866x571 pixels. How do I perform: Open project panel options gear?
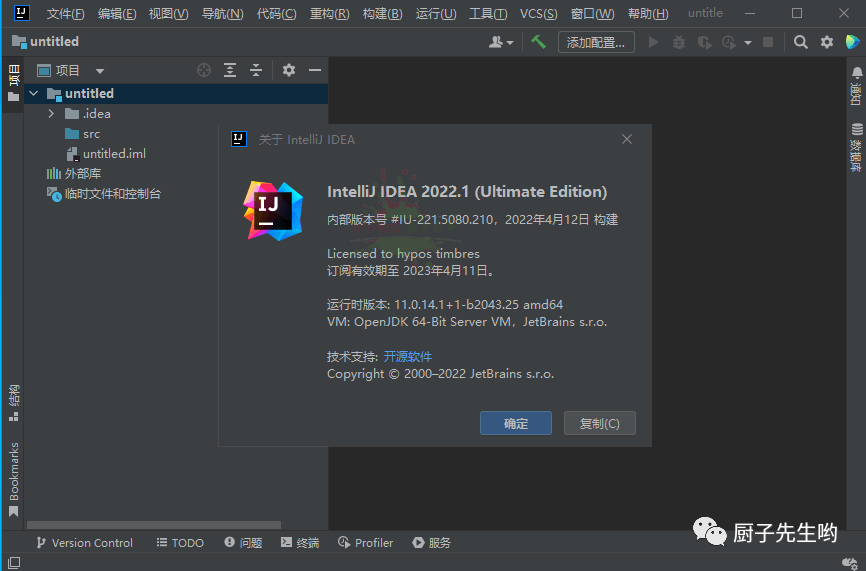tap(289, 70)
